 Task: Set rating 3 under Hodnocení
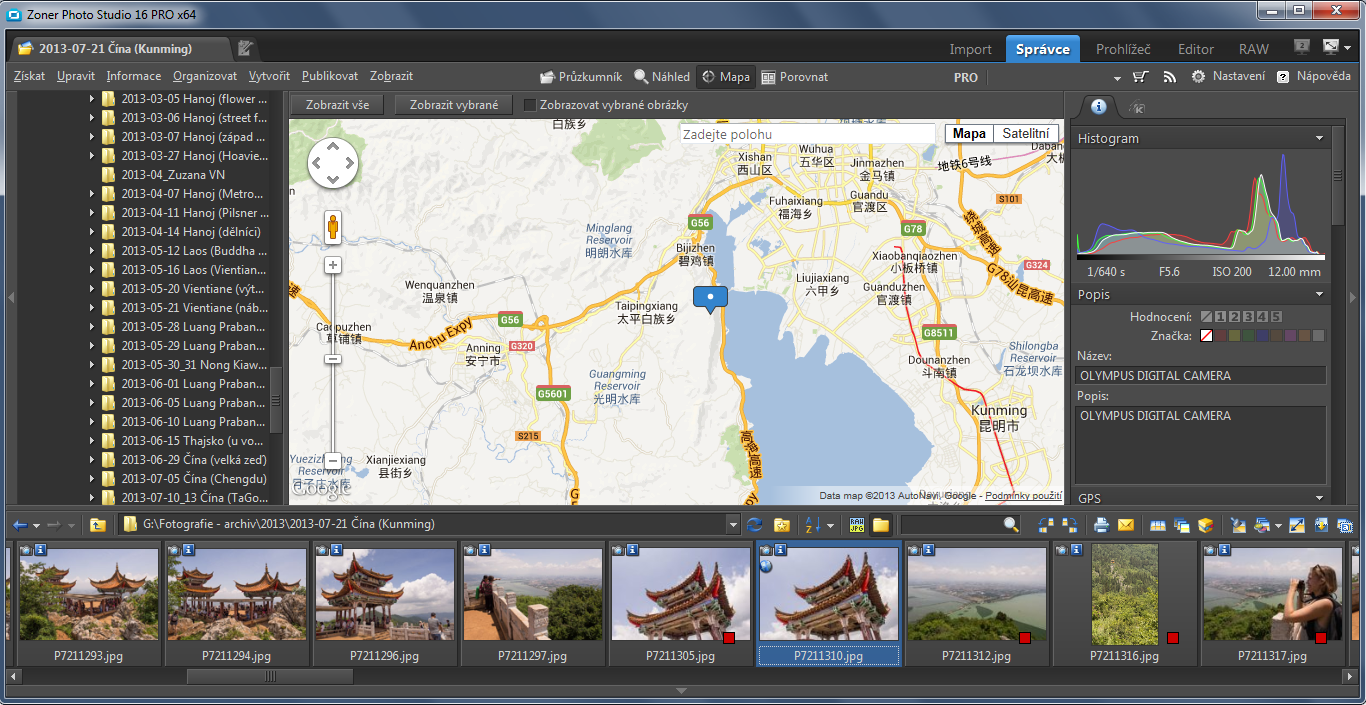coord(1248,317)
